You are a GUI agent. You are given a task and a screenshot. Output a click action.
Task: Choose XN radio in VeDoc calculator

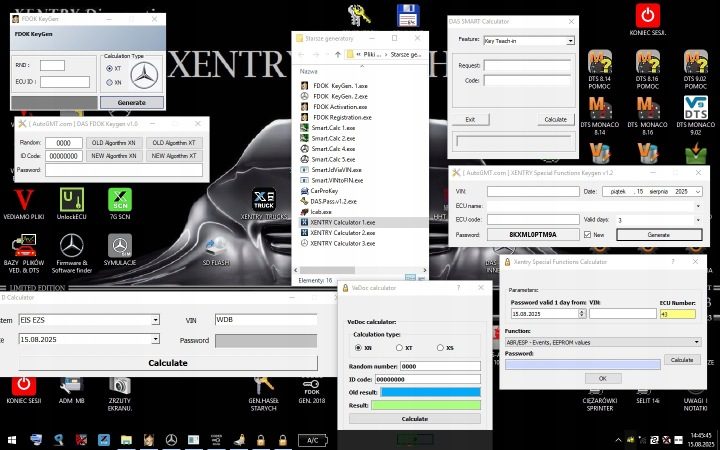click(x=358, y=348)
